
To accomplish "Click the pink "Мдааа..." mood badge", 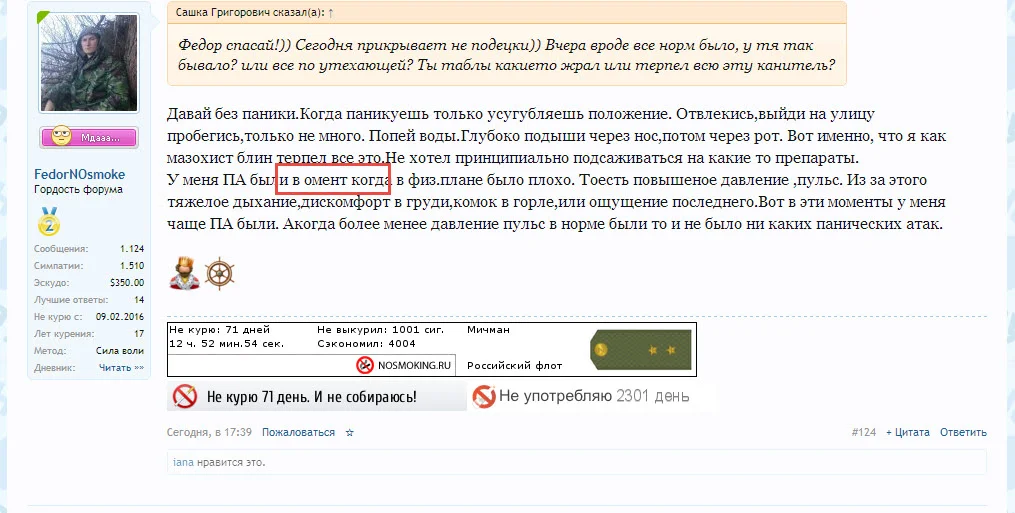I will (x=89, y=137).
